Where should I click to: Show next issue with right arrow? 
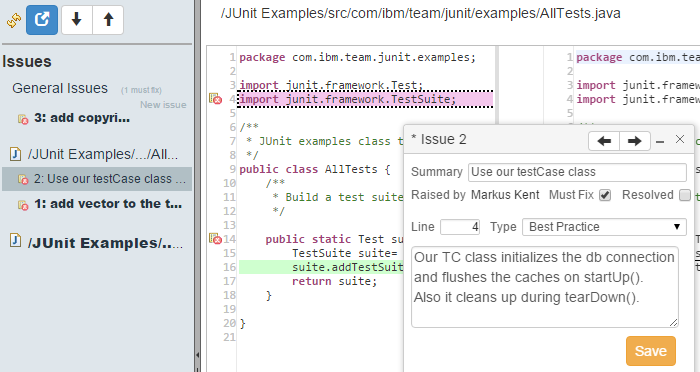point(634,141)
